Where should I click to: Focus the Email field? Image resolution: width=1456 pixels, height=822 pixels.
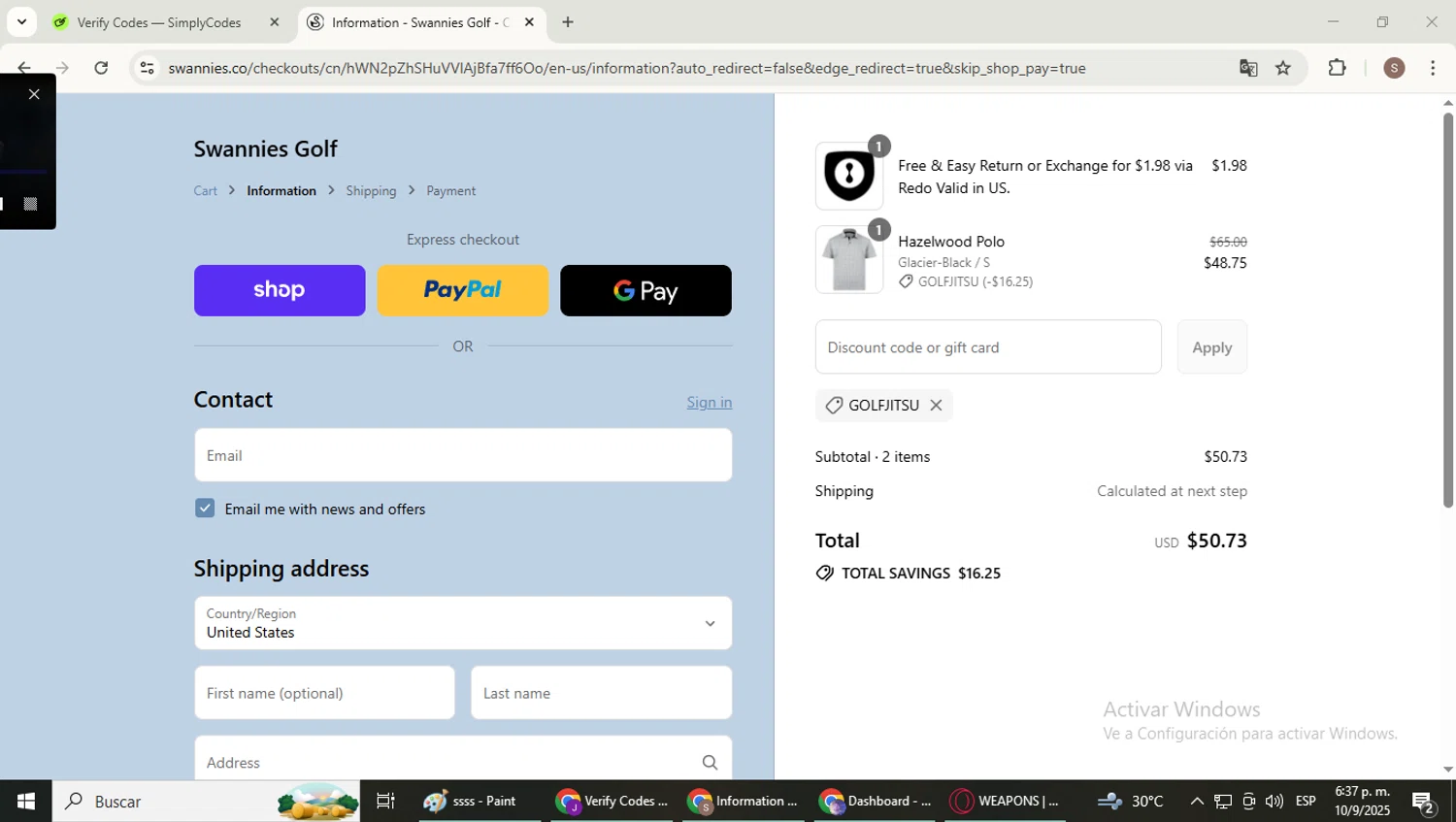[x=463, y=455]
